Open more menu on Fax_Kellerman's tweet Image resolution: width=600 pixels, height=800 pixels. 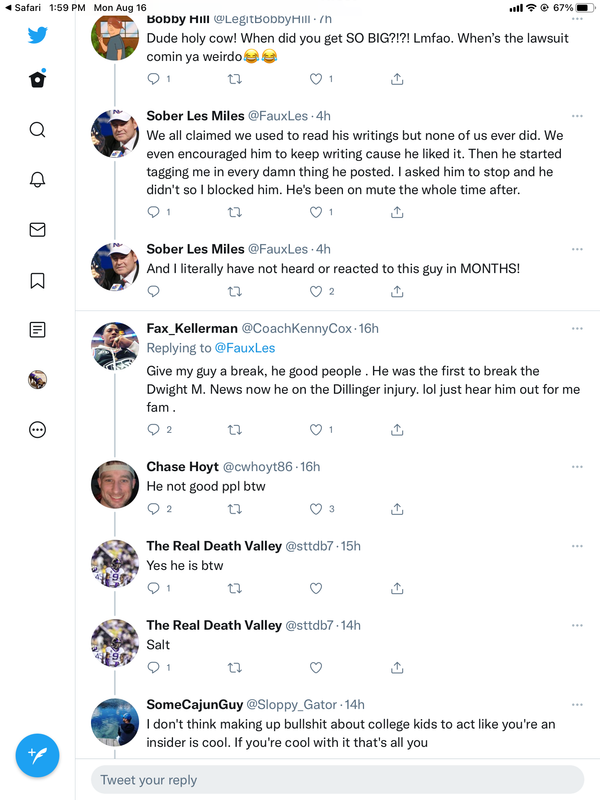point(577,328)
